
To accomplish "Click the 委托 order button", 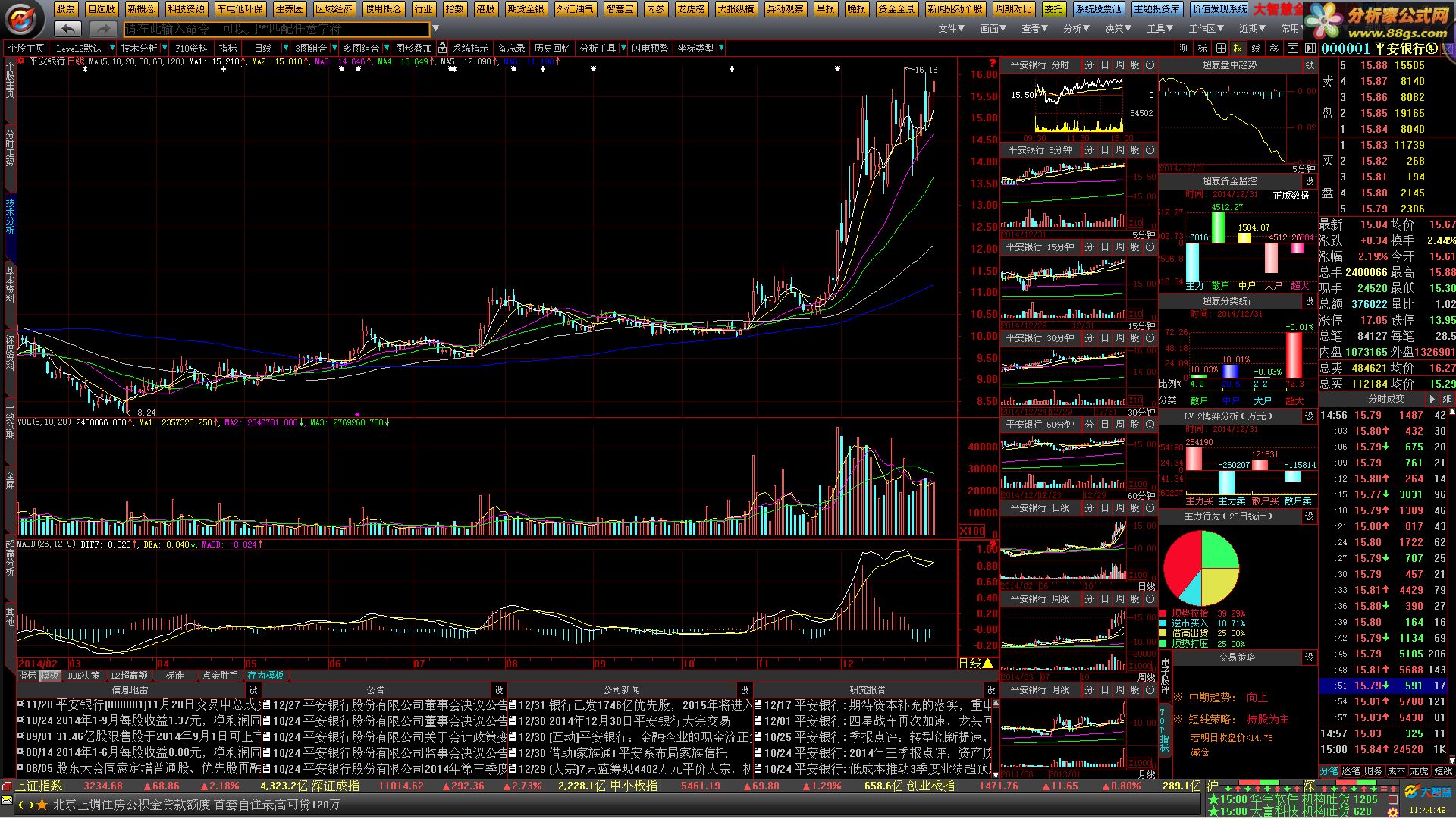I will pyautogui.click(x=1053, y=9).
